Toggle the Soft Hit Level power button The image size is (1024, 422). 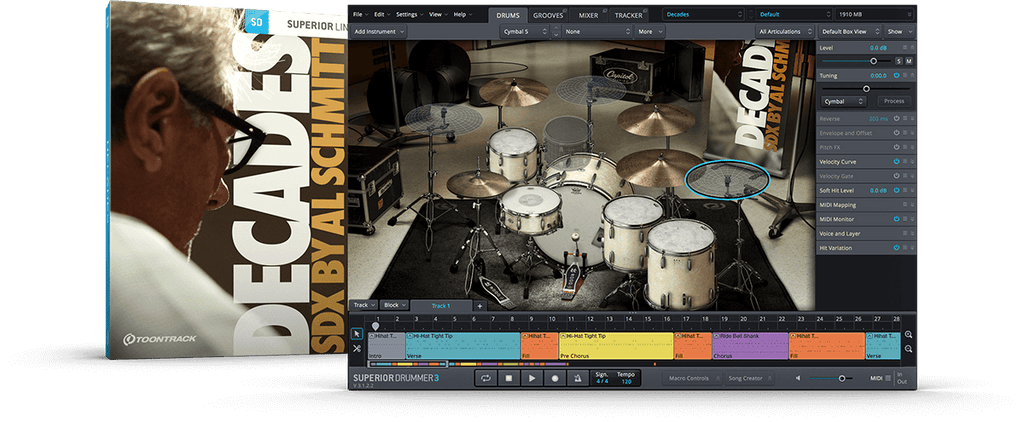click(897, 190)
